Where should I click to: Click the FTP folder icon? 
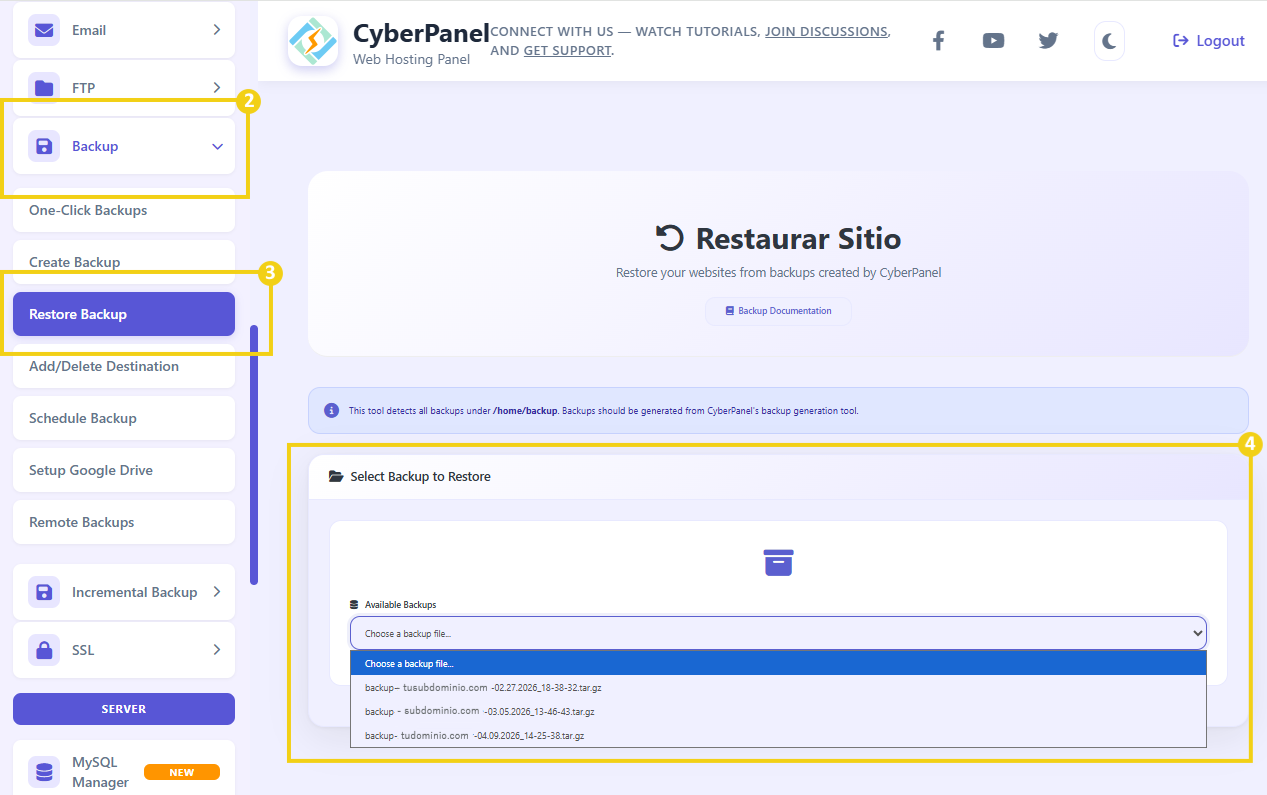[x=44, y=88]
